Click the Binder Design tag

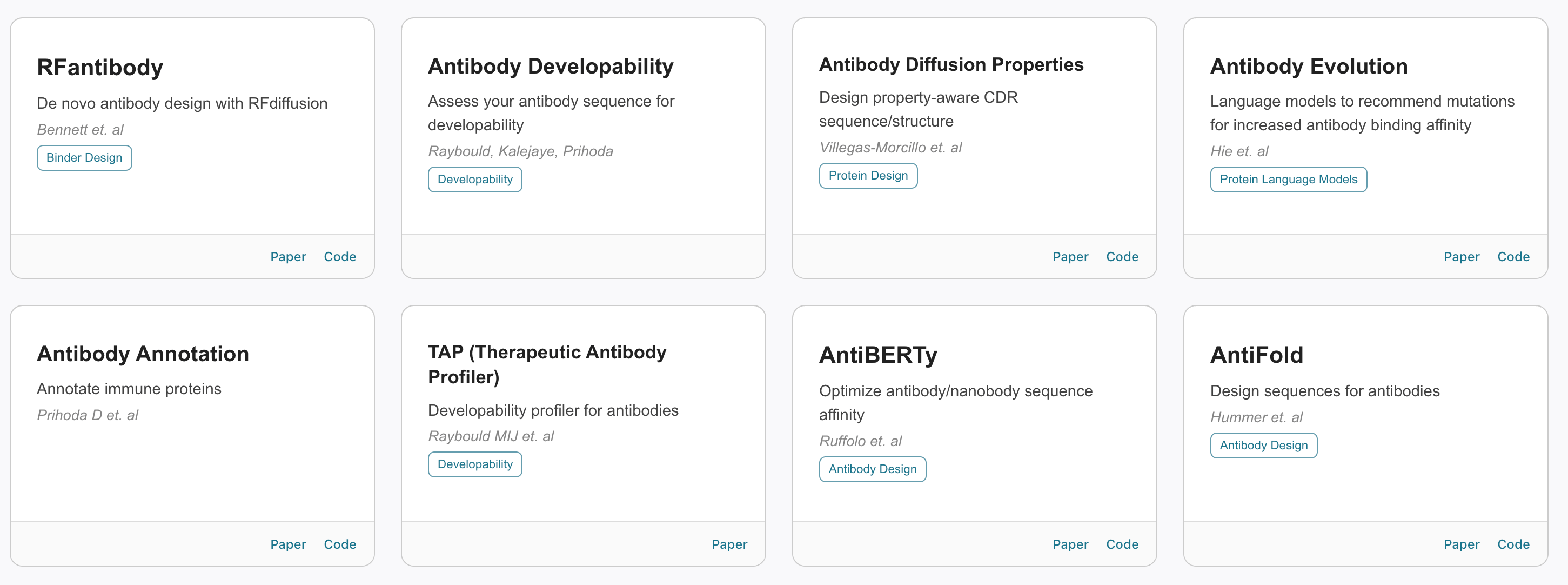pyautogui.click(x=84, y=158)
